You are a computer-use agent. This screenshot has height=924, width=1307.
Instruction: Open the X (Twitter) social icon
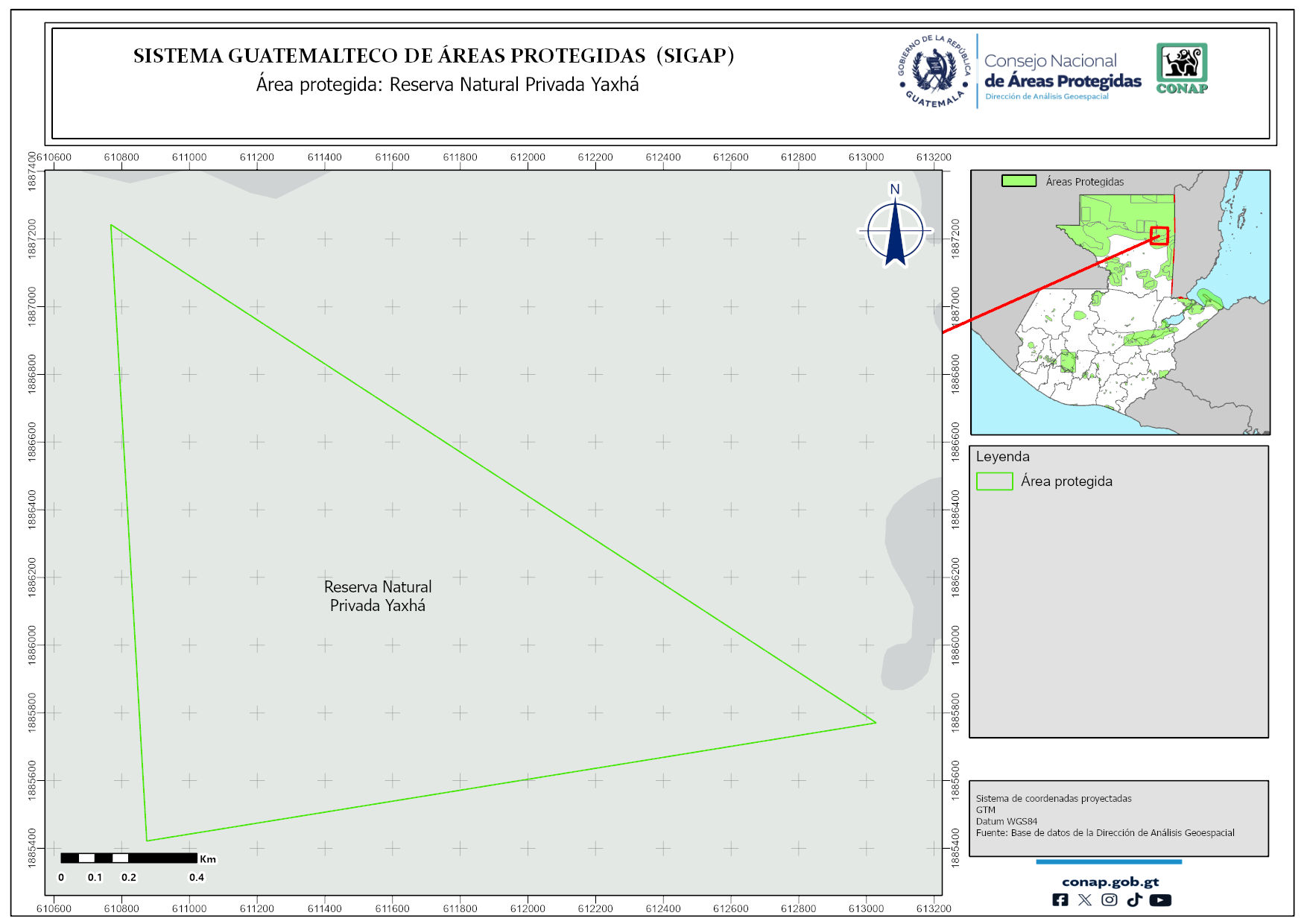point(1085,900)
